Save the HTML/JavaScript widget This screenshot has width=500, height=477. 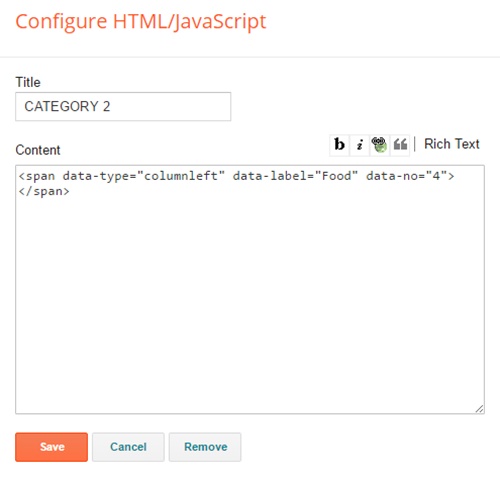coord(51,447)
